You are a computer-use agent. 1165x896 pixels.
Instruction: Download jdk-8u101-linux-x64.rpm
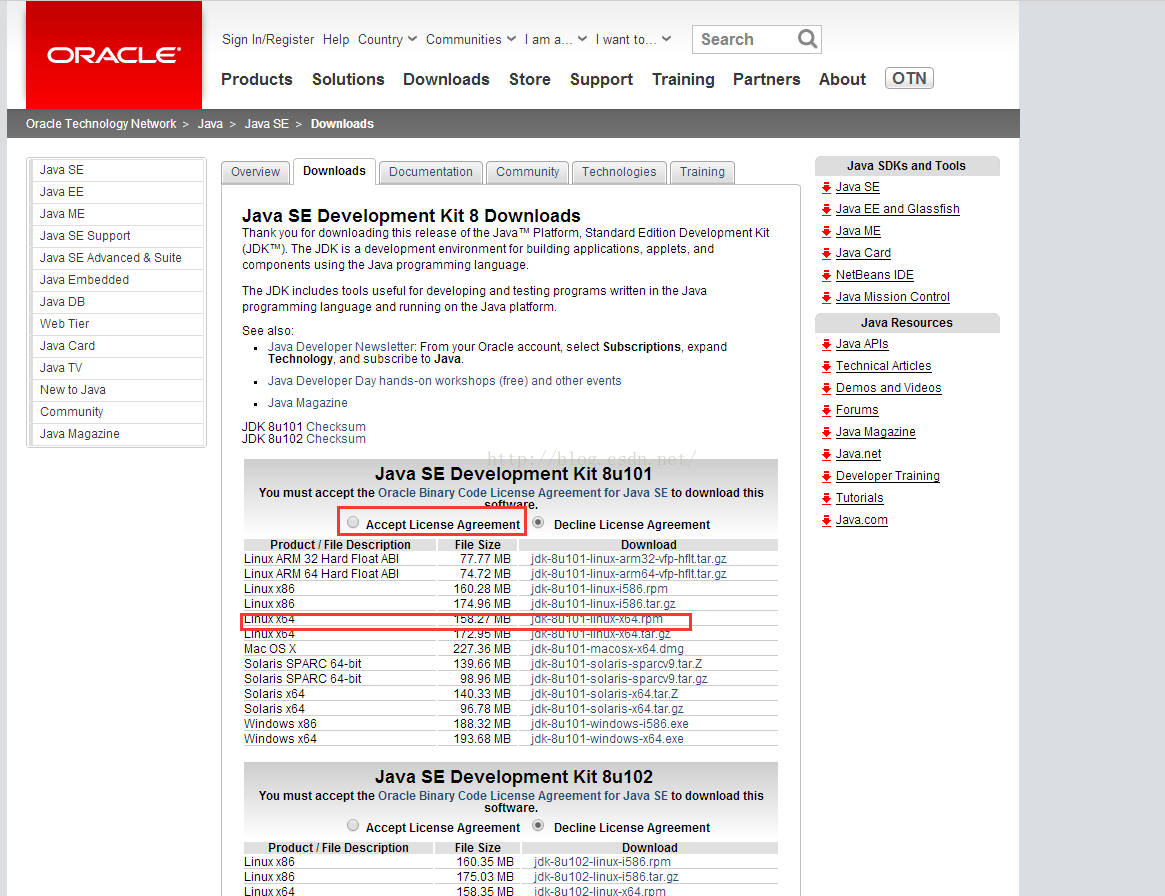[597, 619]
